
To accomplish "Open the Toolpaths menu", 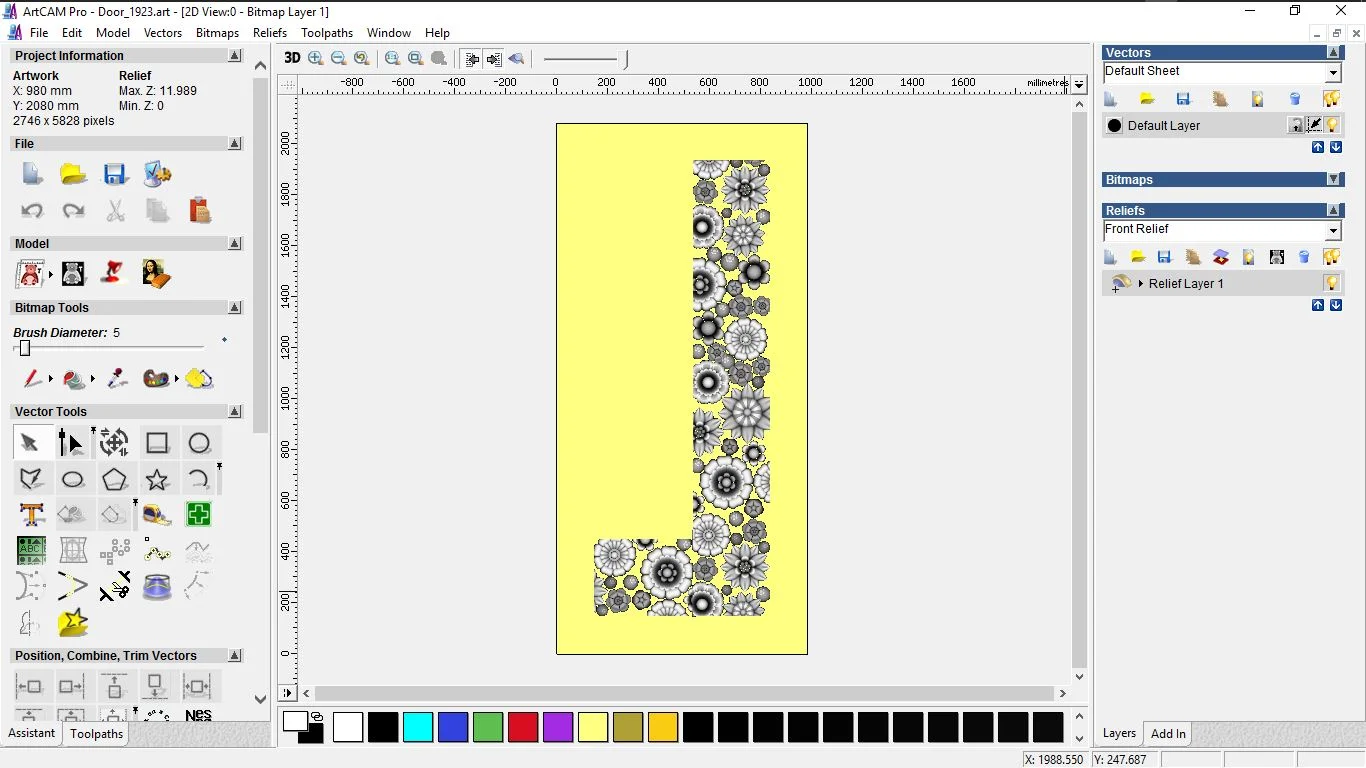I will 327,33.
